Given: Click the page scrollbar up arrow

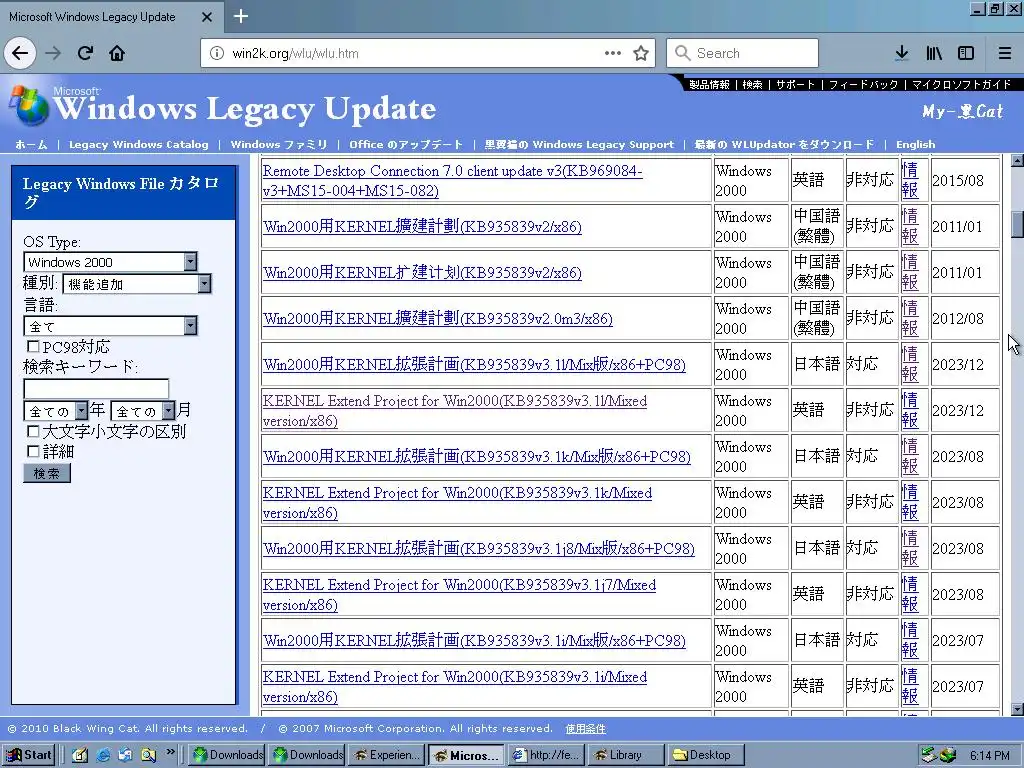Looking at the screenshot, I should click(1017, 160).
